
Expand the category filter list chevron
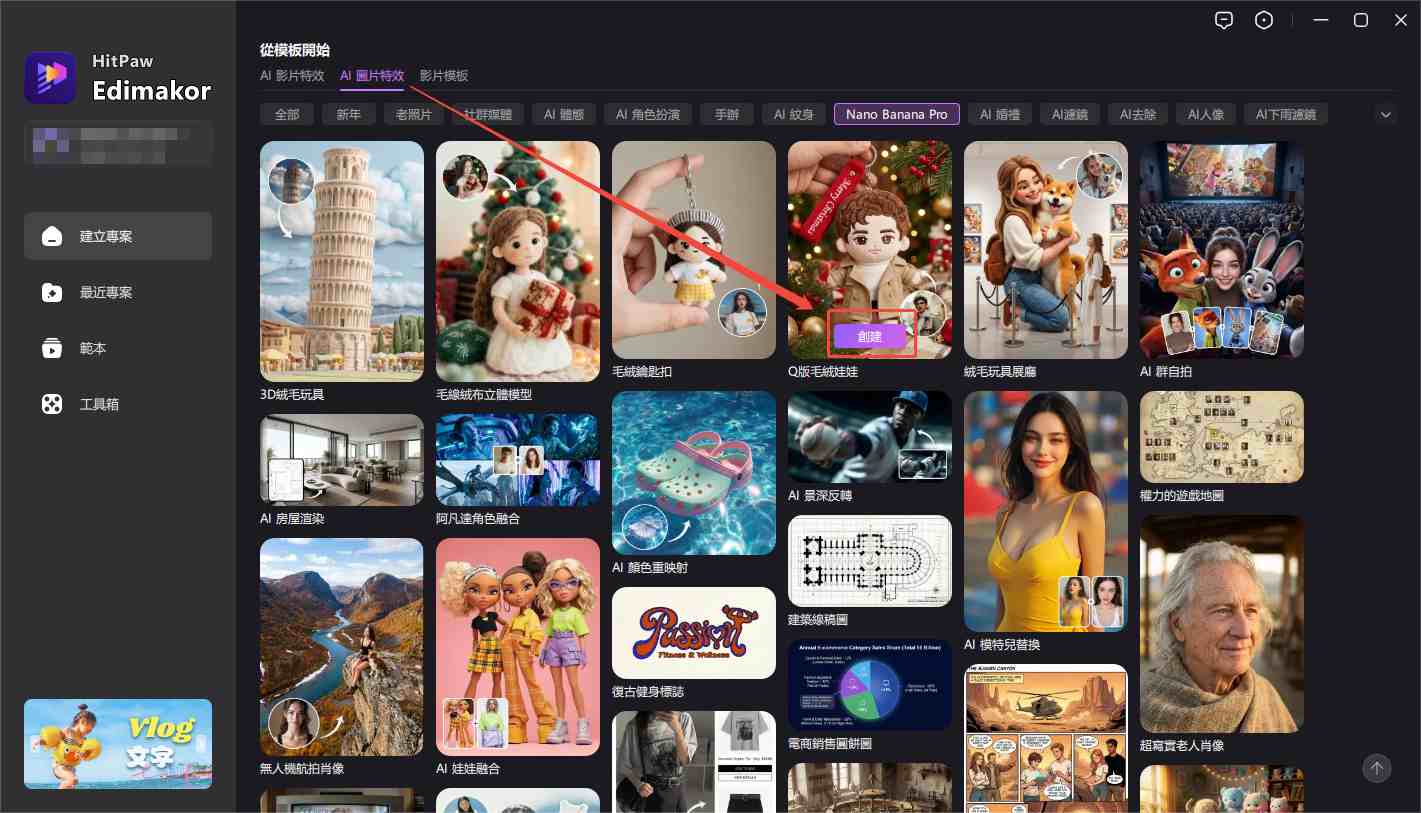pyautogui.click(x=1386, y=115)
